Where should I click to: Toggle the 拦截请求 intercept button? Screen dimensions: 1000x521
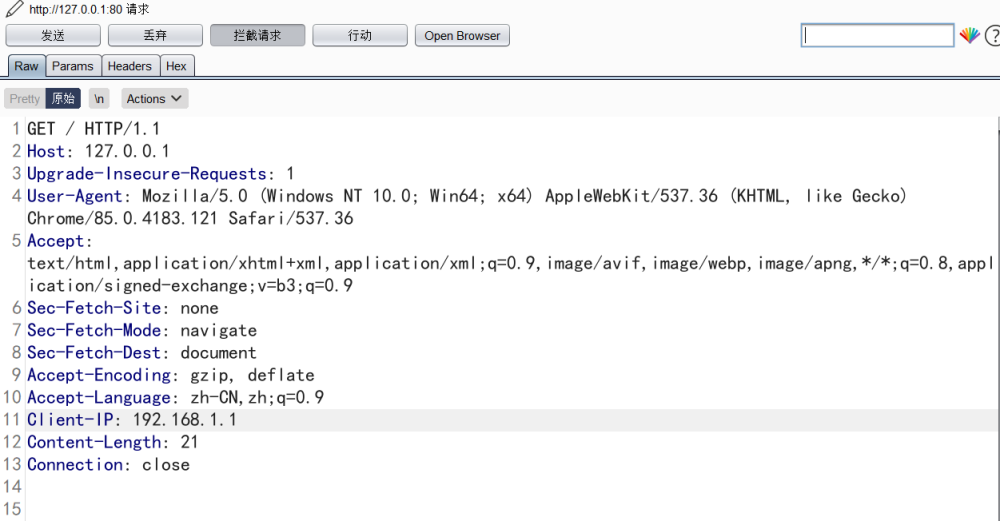258,36
